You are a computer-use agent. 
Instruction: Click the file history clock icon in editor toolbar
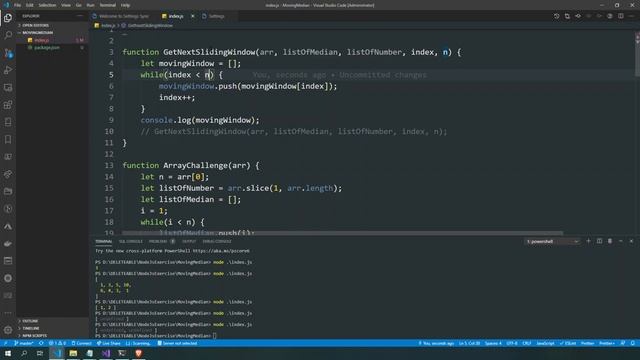coord(556,16)
